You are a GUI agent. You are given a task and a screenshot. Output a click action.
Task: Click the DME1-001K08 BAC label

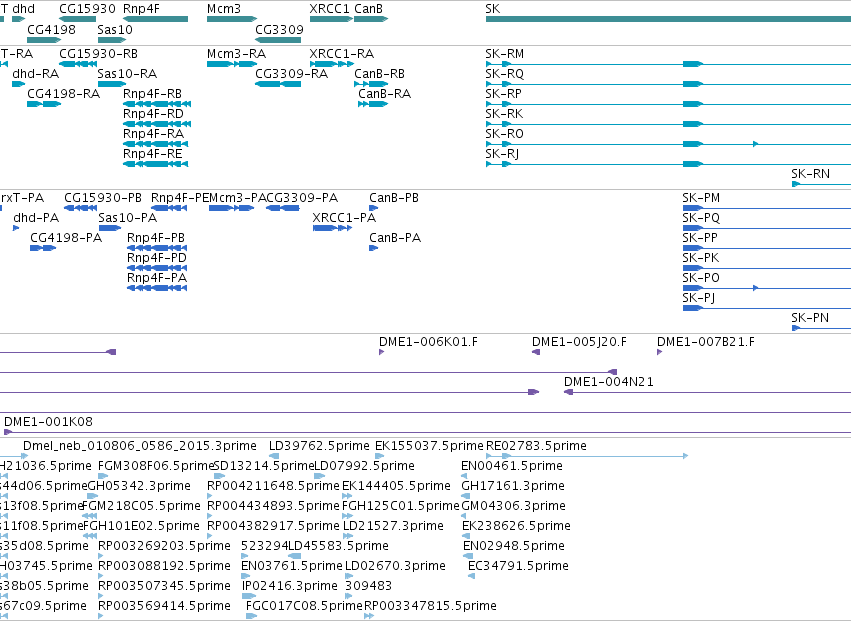click(x=48, y=422)
